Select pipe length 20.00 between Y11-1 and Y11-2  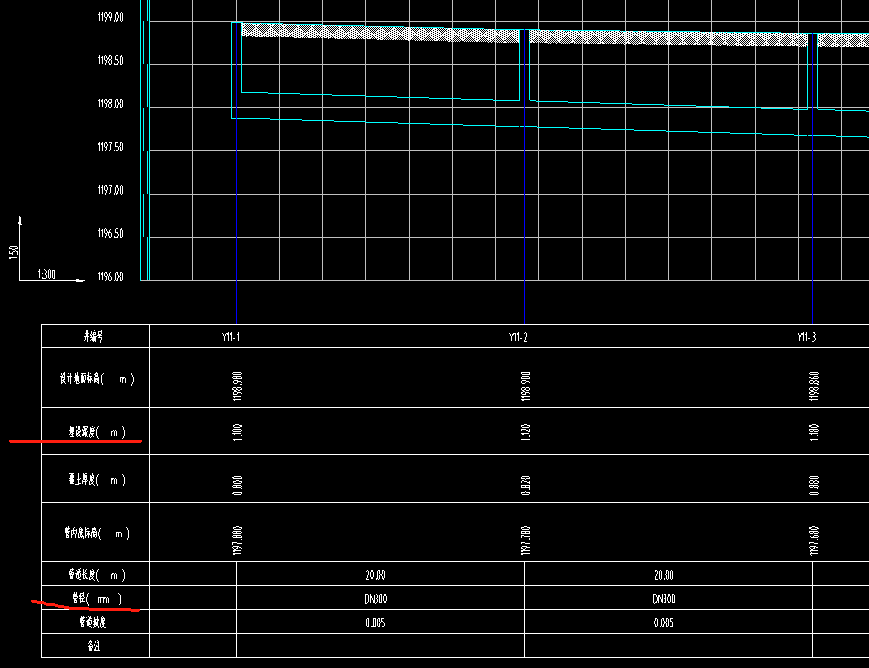pos(375,575)
